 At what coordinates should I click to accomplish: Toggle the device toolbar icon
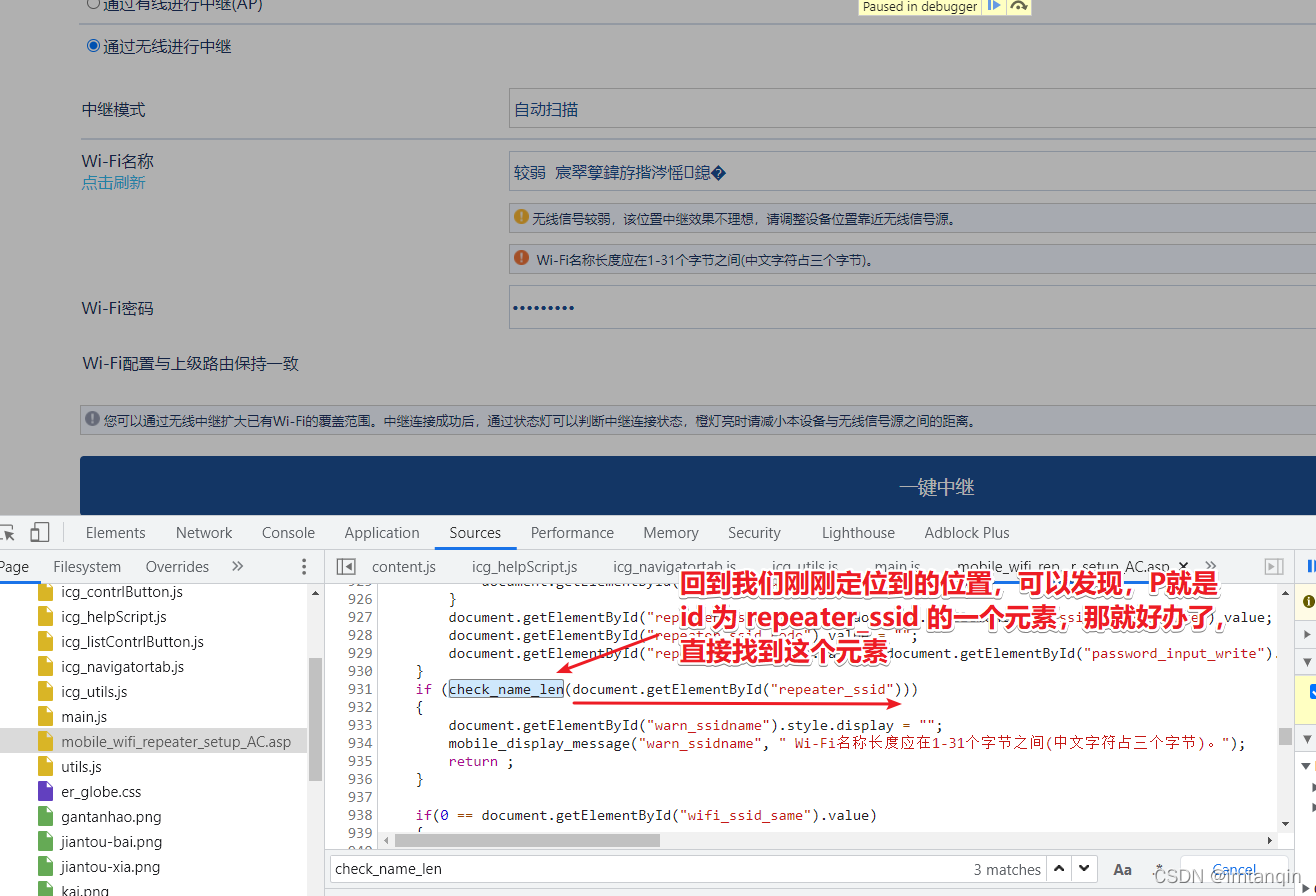click(40, 532)
